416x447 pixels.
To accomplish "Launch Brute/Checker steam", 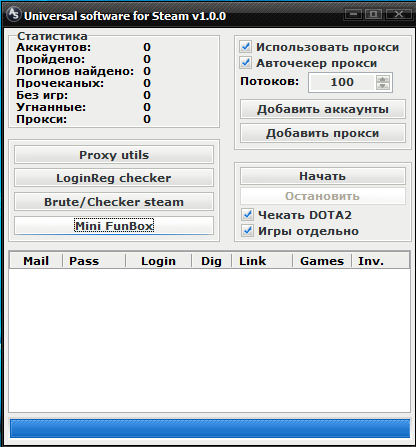I will pos(114,202).
